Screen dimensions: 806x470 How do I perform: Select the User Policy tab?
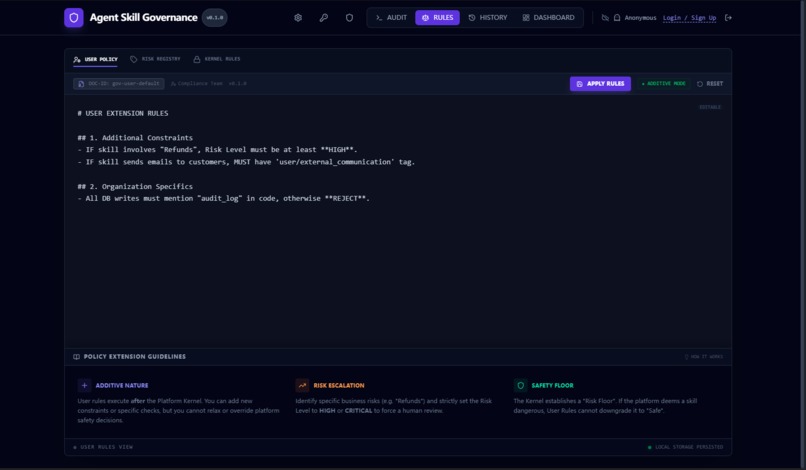pyautogui.click(x=96, y=59)
